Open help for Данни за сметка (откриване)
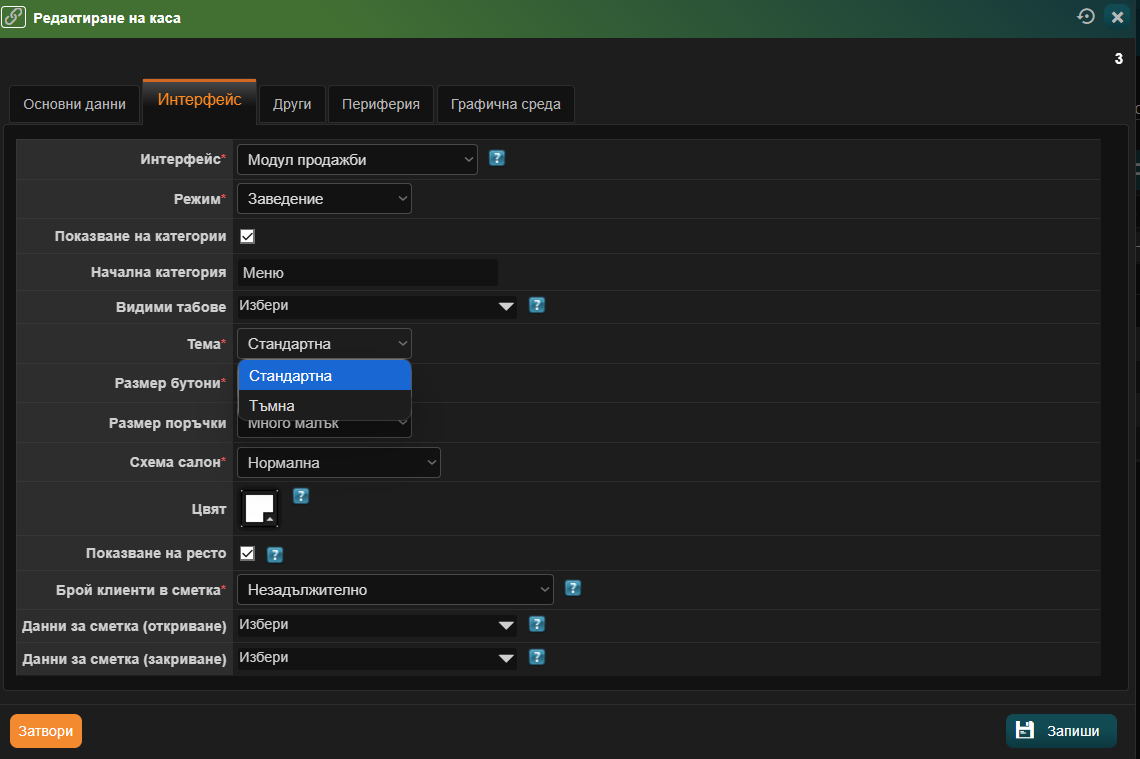 pyautogui.click(x=537, y=624)
